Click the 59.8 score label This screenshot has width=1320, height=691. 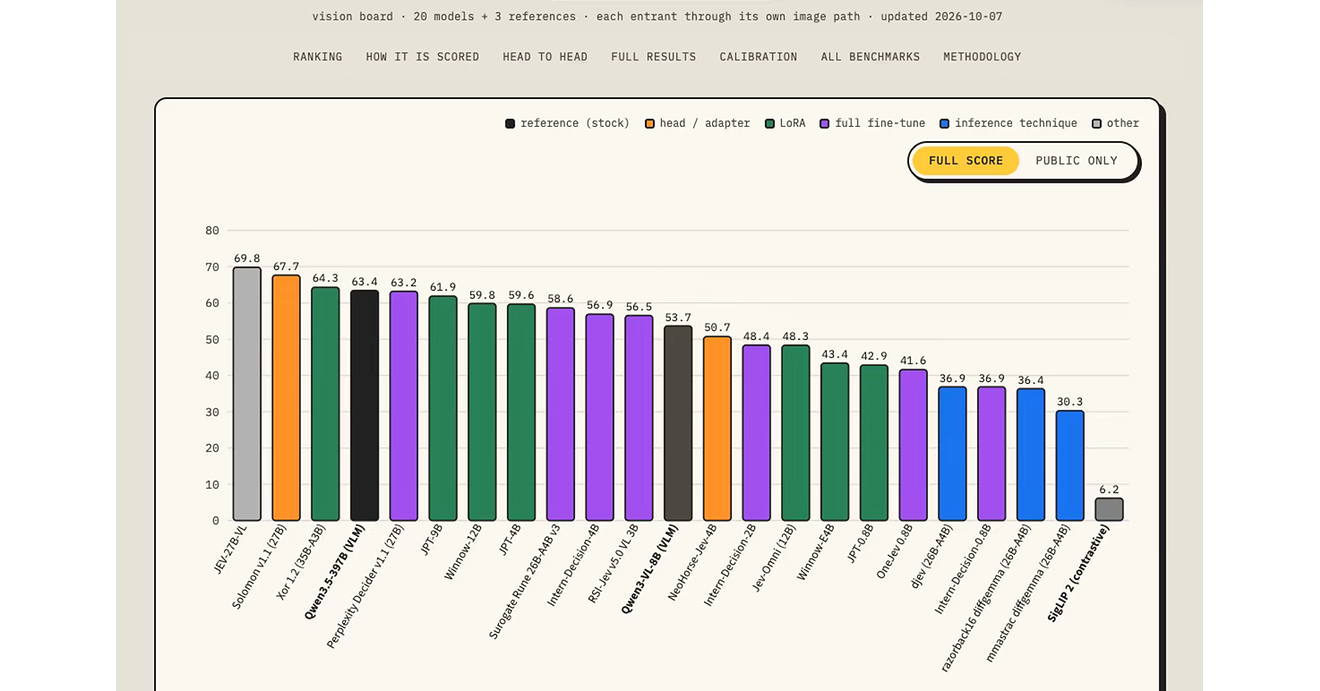click(x=482, y=294)
